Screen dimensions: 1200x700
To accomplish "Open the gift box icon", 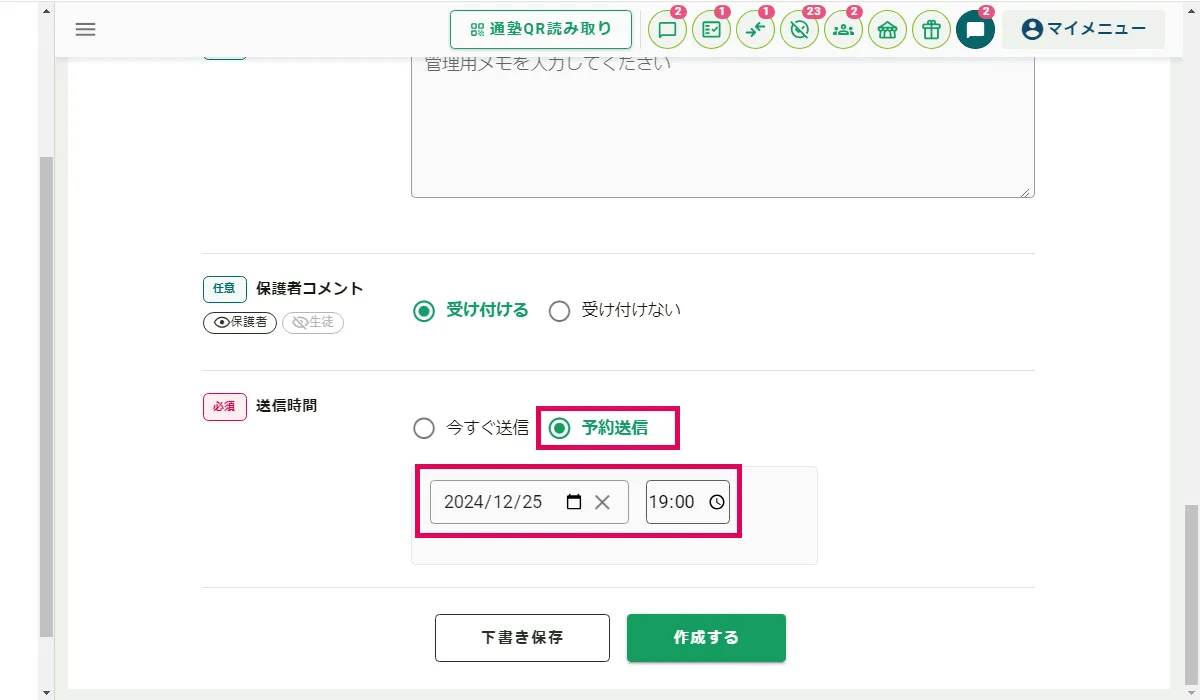I will [x=931, y=30].
